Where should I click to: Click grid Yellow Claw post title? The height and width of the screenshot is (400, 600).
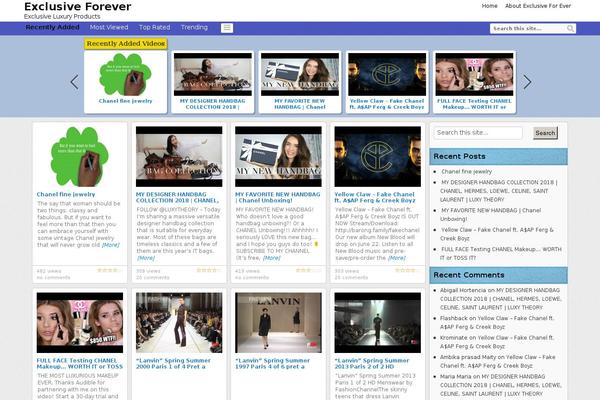click(375, 197)
